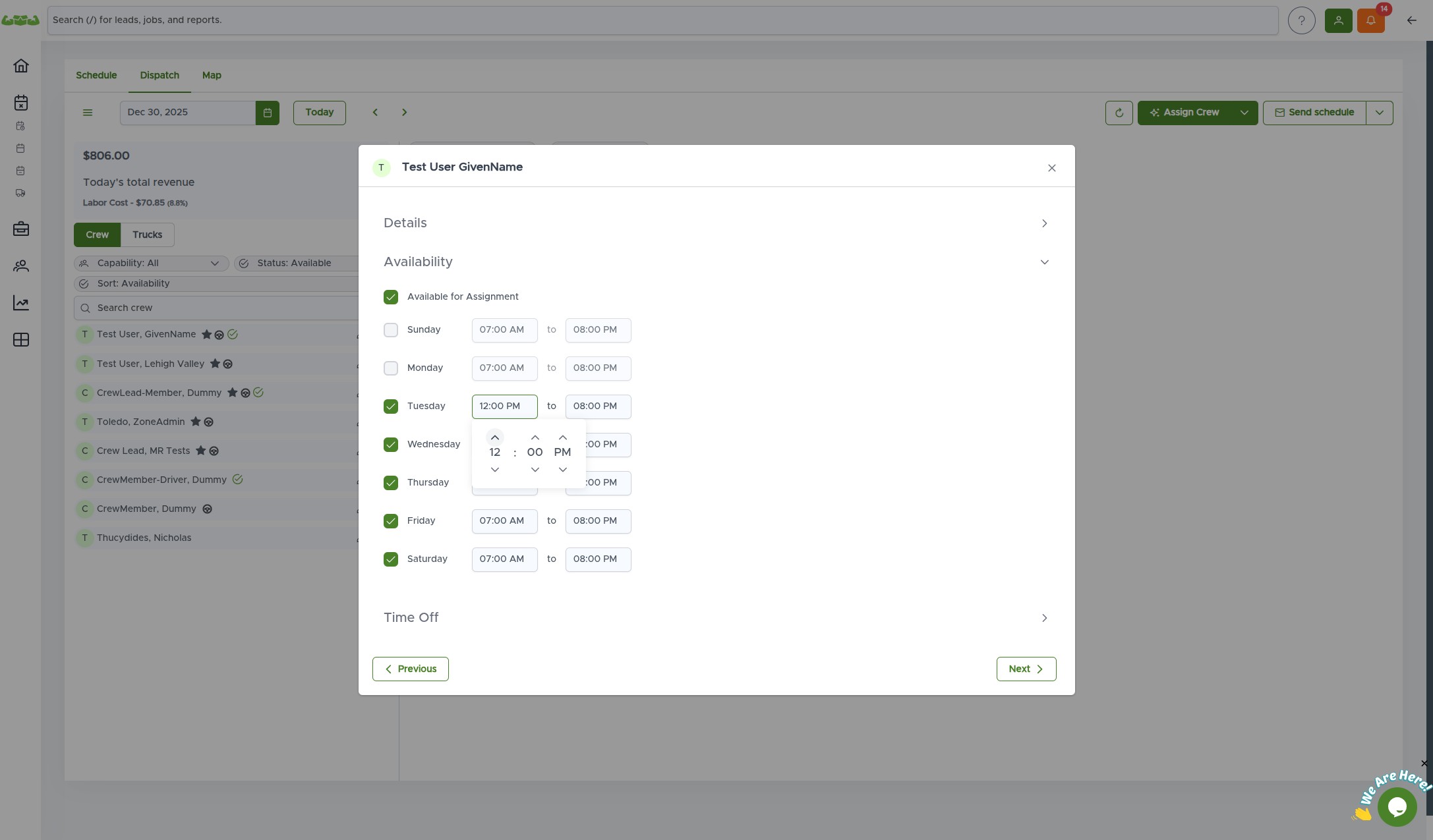Image resolution: width=1433 pixels, height=840 pixels.
Task: Open the live chat bubble
Action: (1397, 806)
